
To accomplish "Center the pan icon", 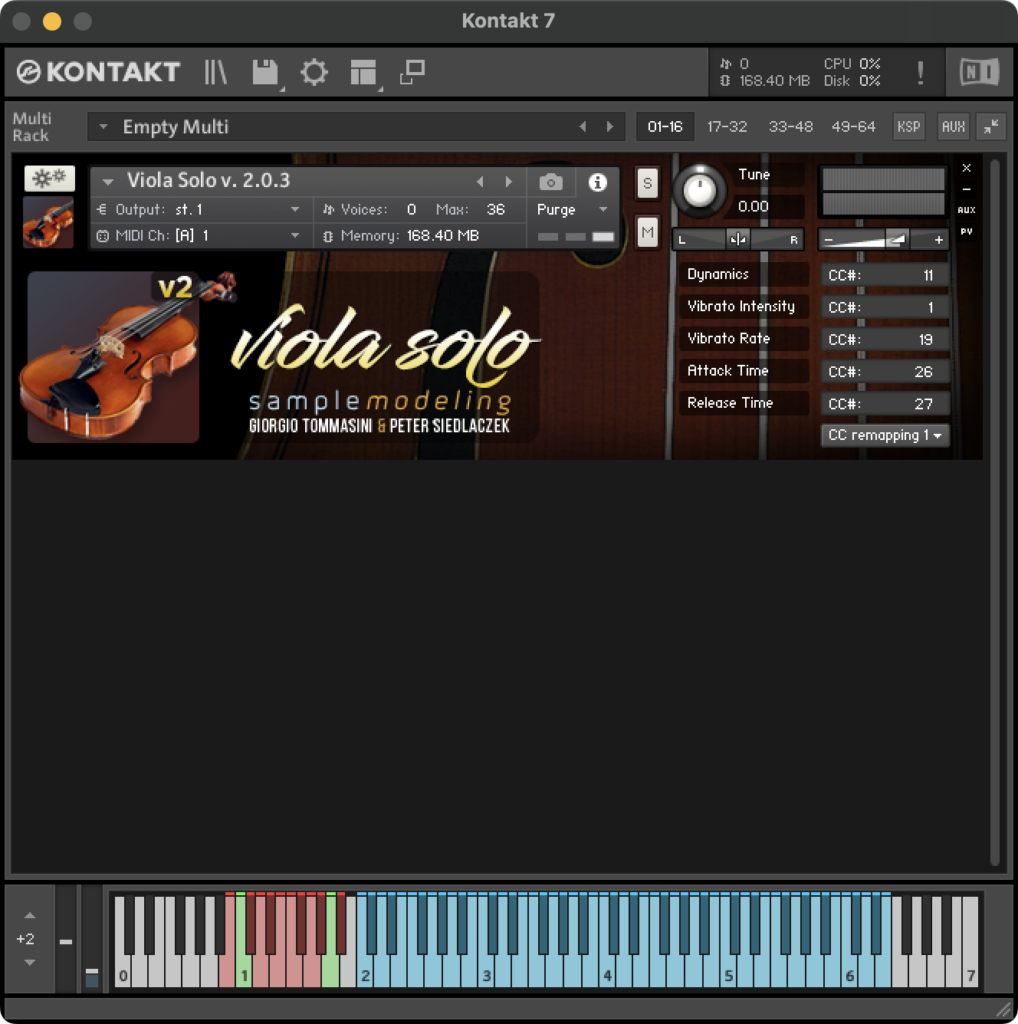I will click(x=738, y=240).
